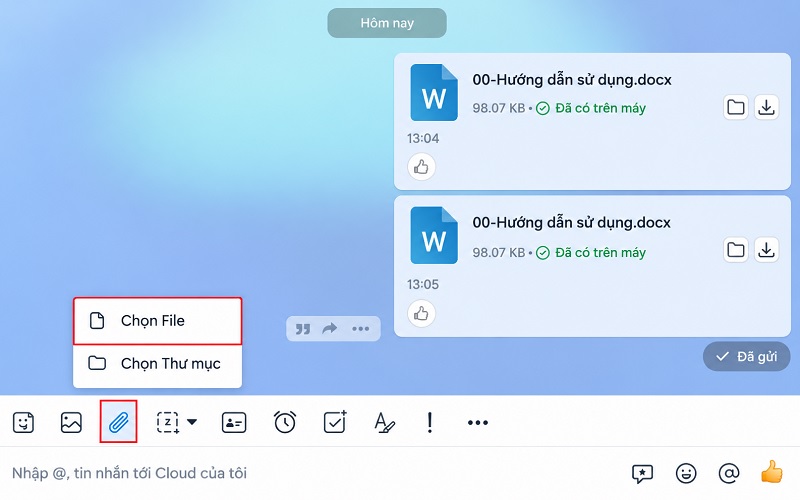Send the orange thumbs-up quick reaction
This screenshot has height=500, width=800.
[771, 472]
